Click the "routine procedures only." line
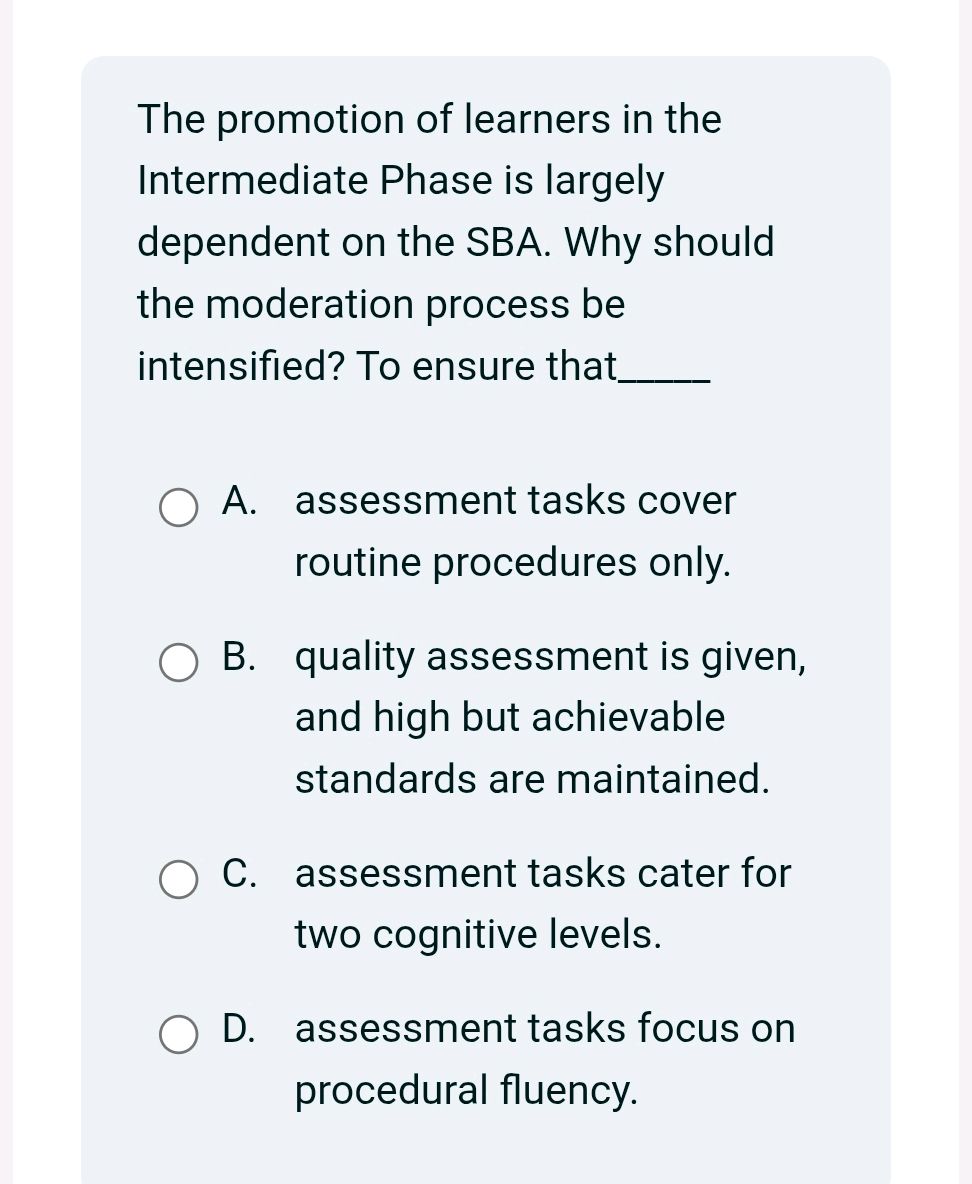The image size is (972, 1184). pos(512,563)
